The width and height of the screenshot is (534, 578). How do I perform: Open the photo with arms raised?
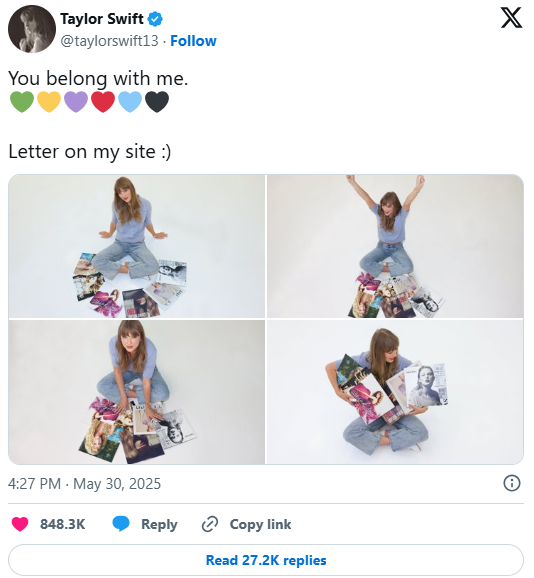point(395,246)
